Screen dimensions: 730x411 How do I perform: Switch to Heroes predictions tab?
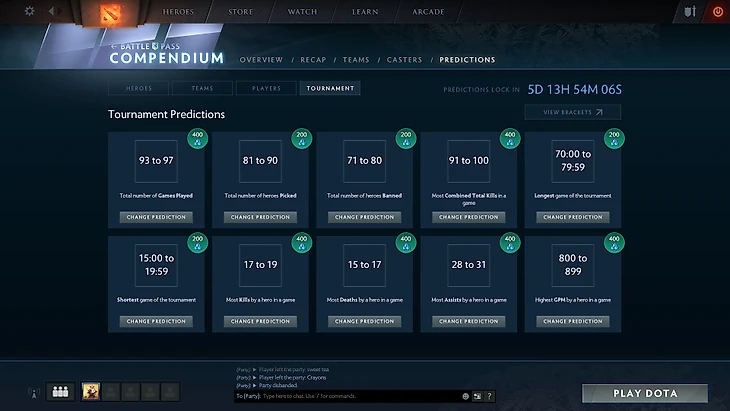click(x=138, y=88)
